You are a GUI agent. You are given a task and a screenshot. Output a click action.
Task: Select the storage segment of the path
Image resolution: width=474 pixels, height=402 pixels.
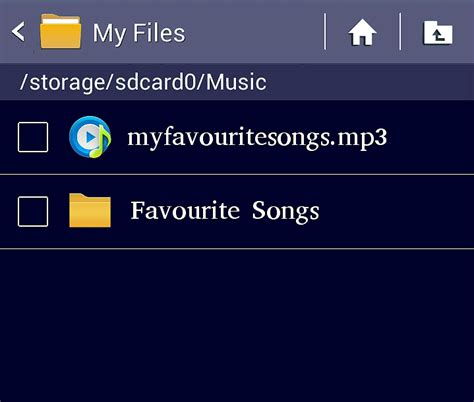(x=67, y=83)
